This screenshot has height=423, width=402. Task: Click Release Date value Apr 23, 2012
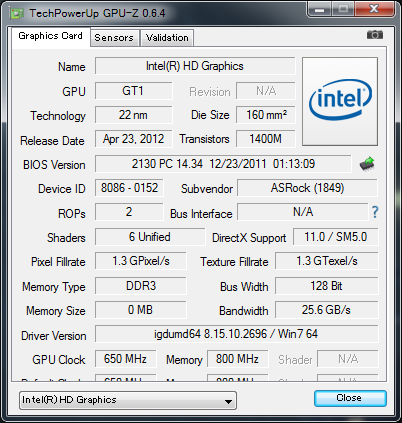tap(133, 139)
